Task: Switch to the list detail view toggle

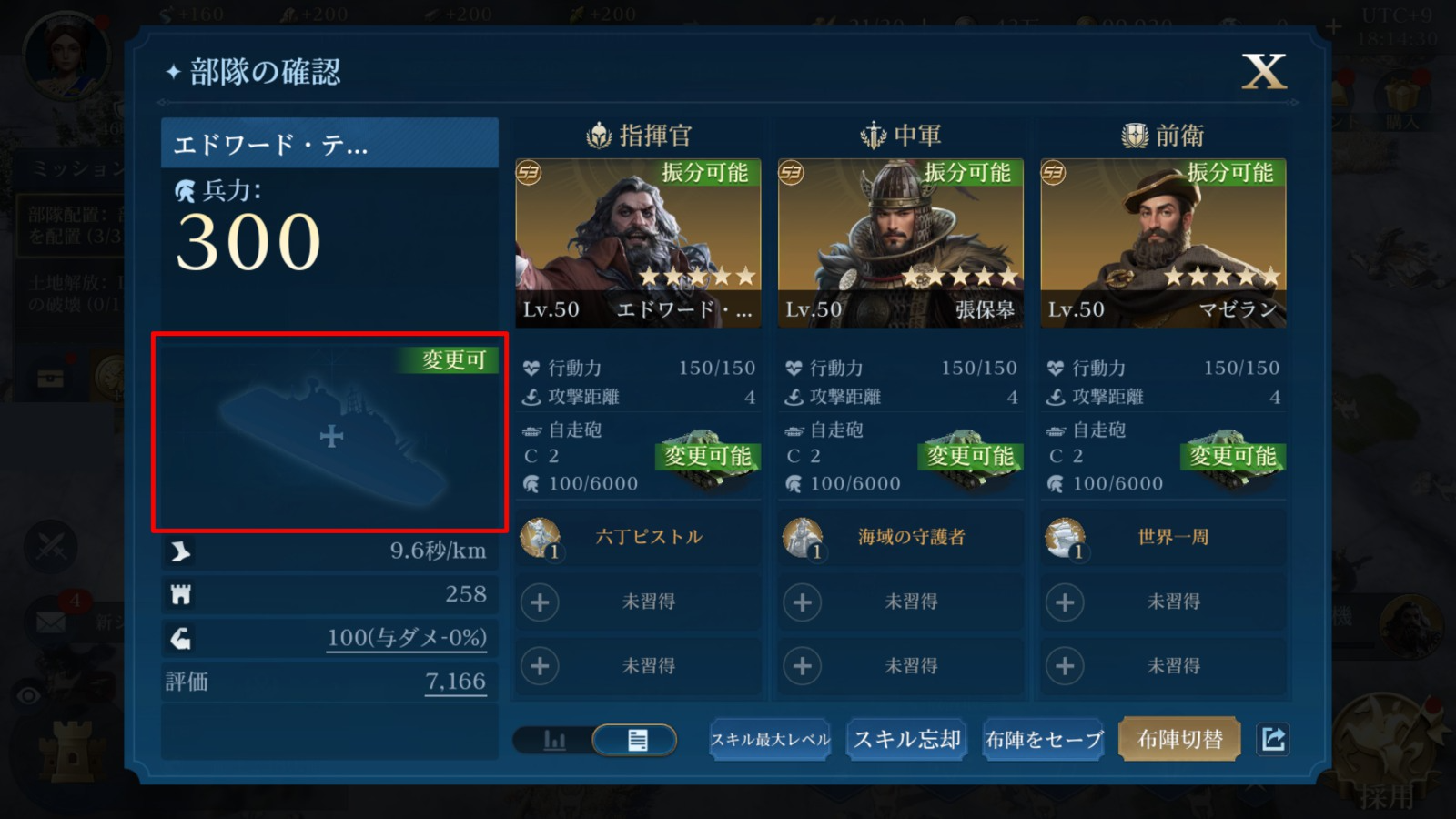Action: [637, 740]
